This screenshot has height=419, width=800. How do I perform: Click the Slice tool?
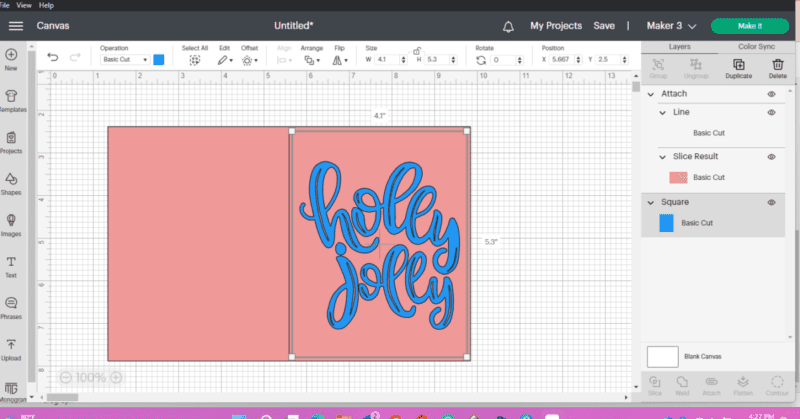tap(655, 386)
